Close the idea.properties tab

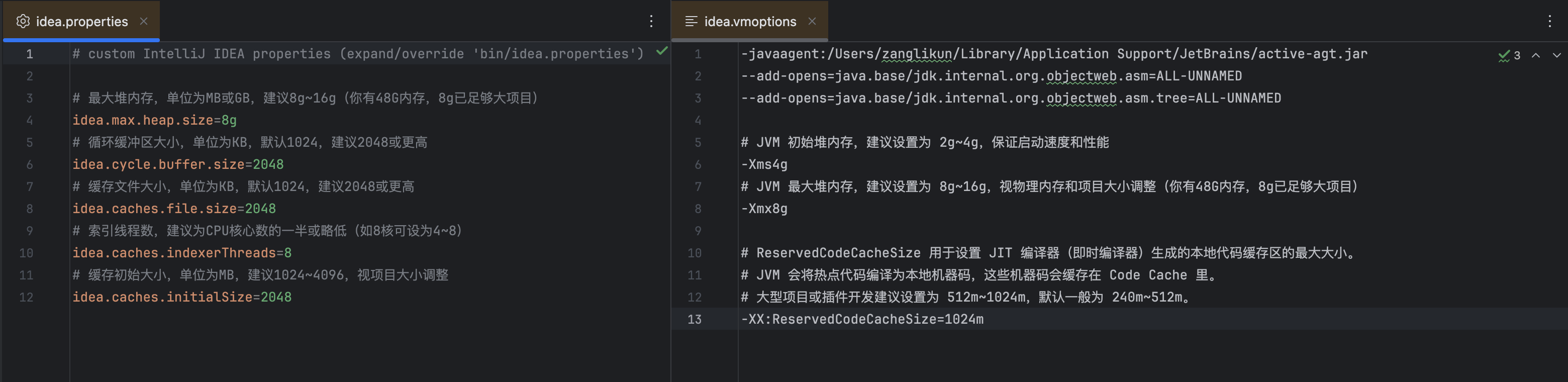pyautogui.click(x=144, y=21)
